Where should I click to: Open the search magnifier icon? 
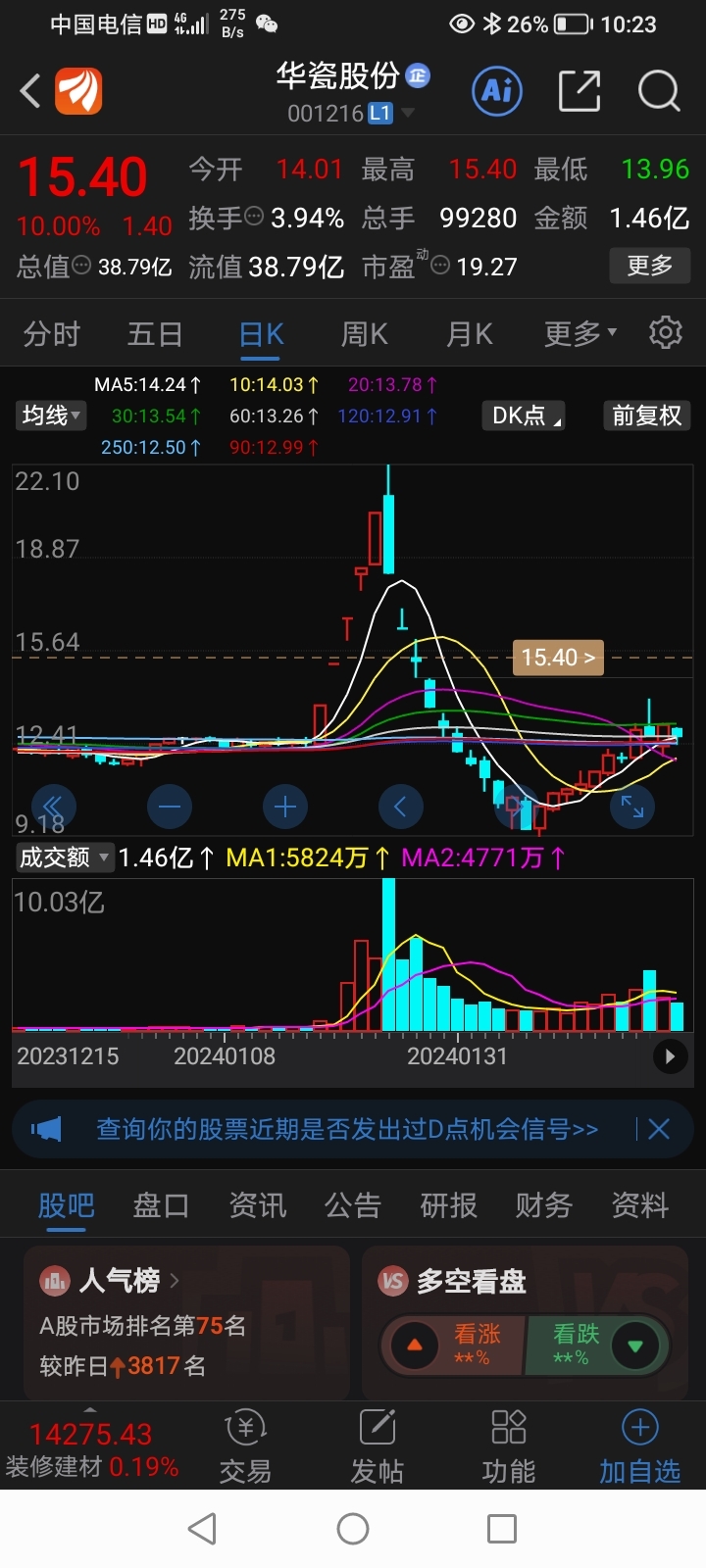[659, 91]
